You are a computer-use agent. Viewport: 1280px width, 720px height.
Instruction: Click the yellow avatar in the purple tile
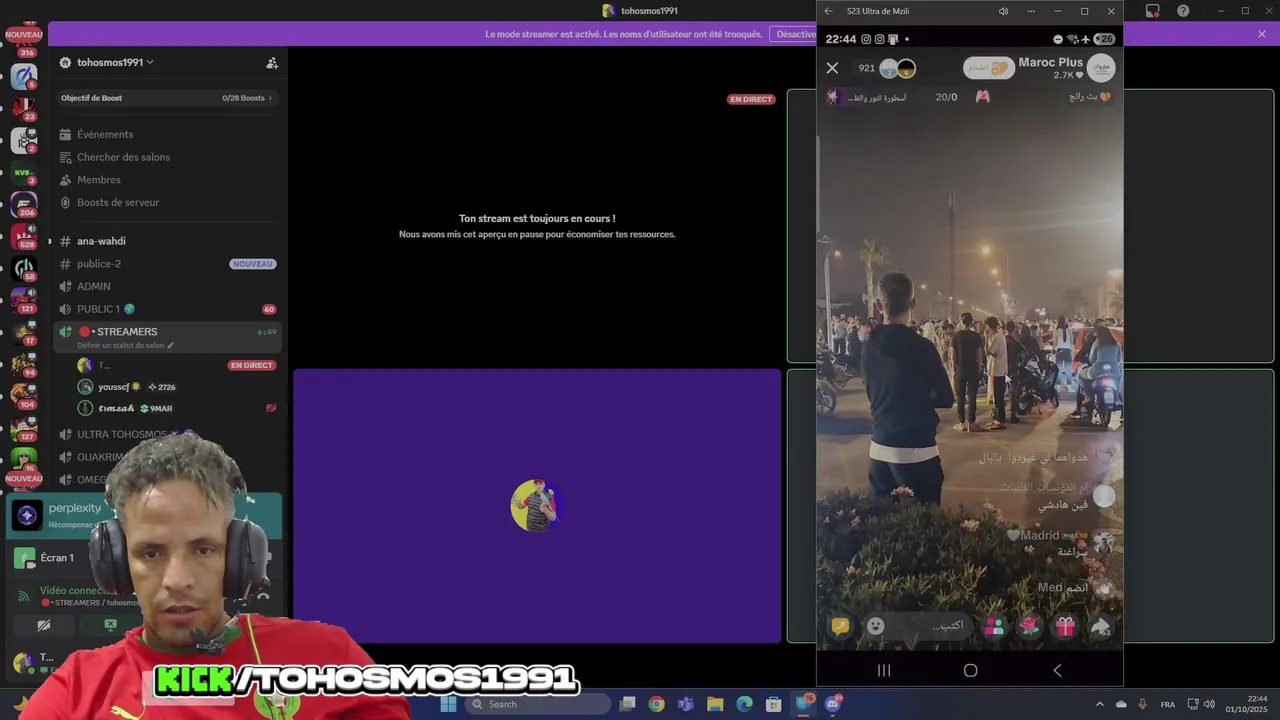tap(535, 505)
